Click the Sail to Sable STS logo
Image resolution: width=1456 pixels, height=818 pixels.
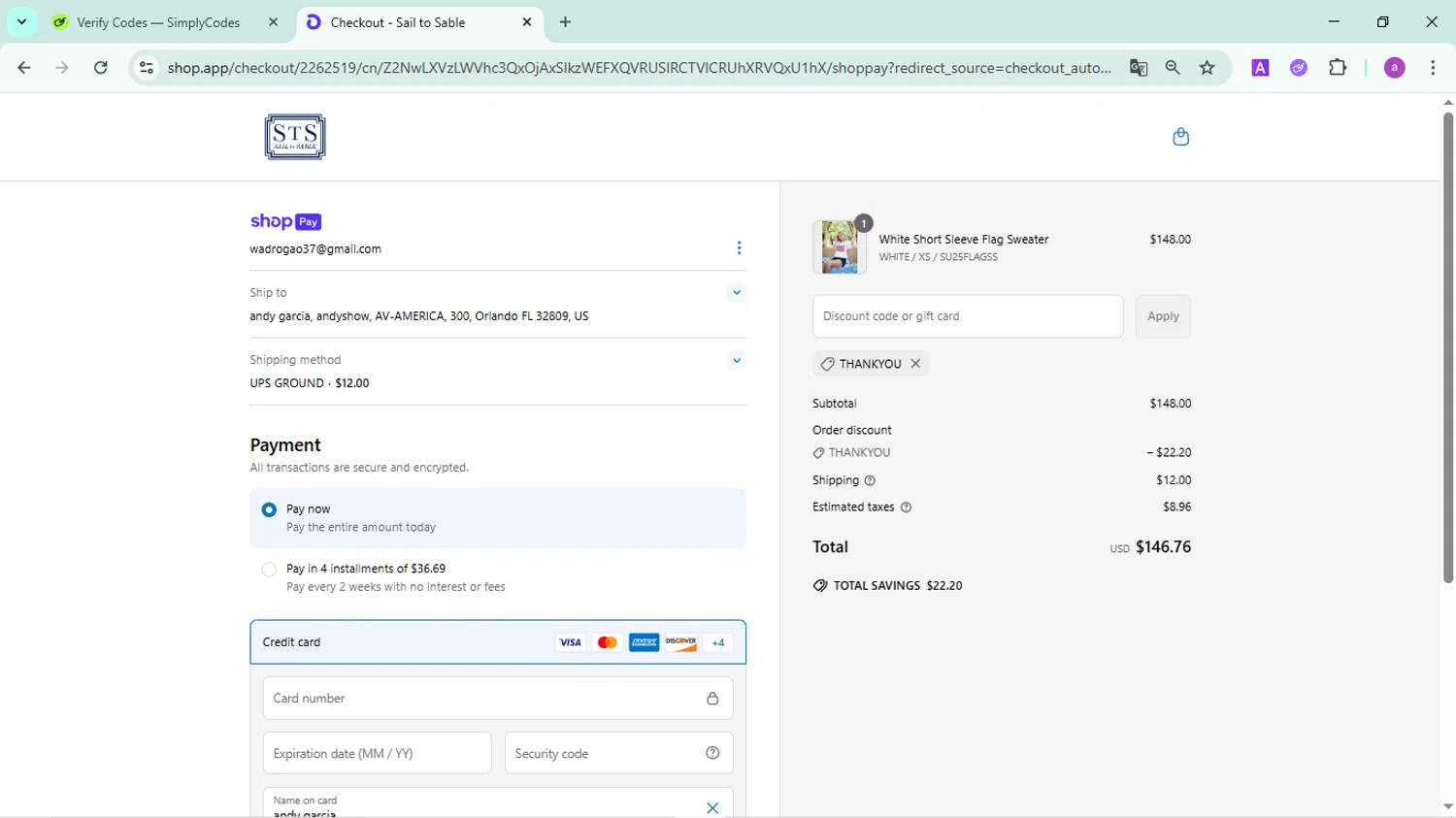295,137
